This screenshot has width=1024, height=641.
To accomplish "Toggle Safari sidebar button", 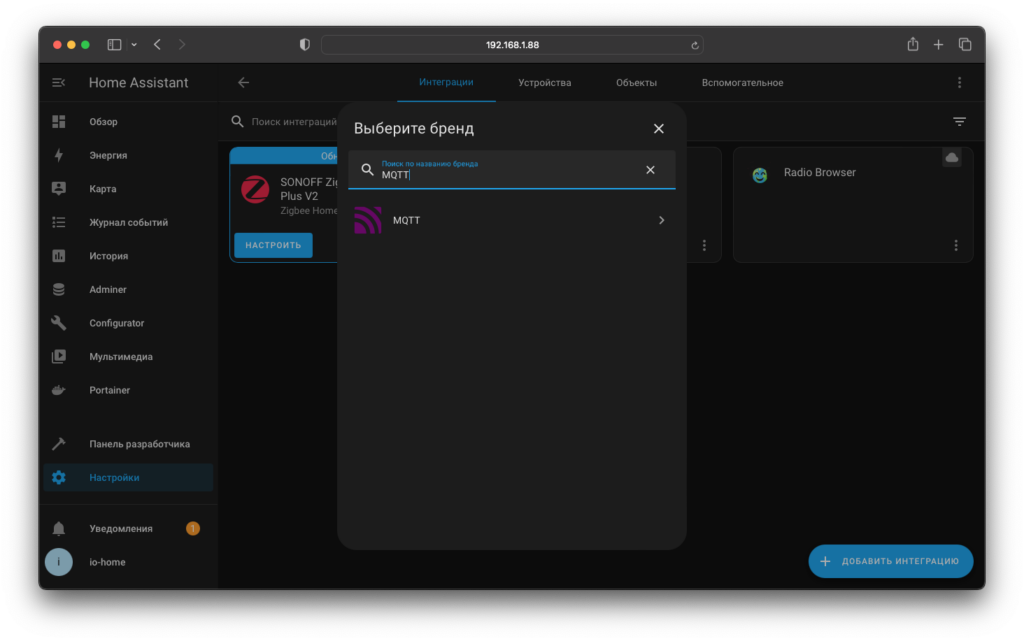I will [x=114, y=44].
